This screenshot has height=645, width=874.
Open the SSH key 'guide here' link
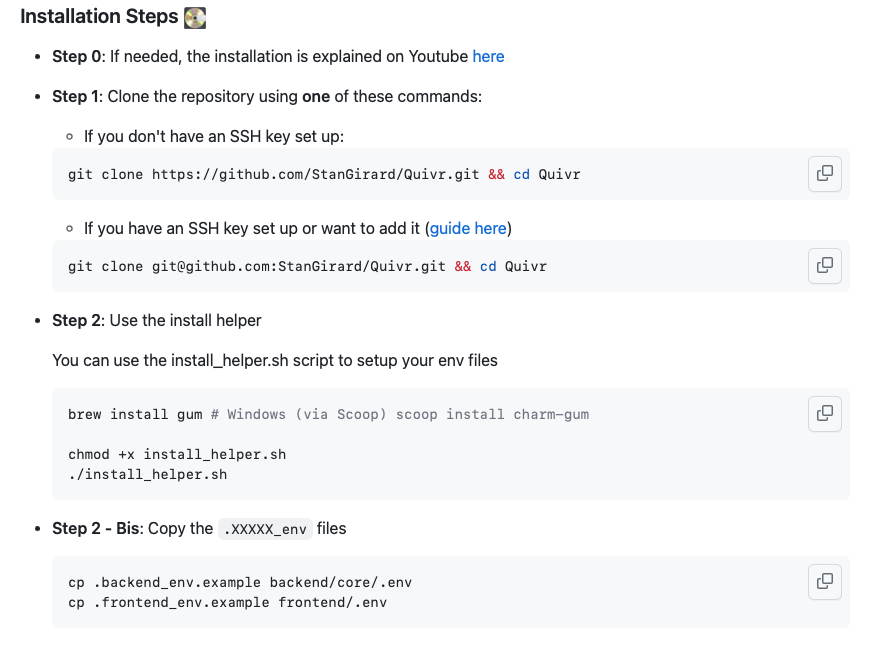point(469,228)
